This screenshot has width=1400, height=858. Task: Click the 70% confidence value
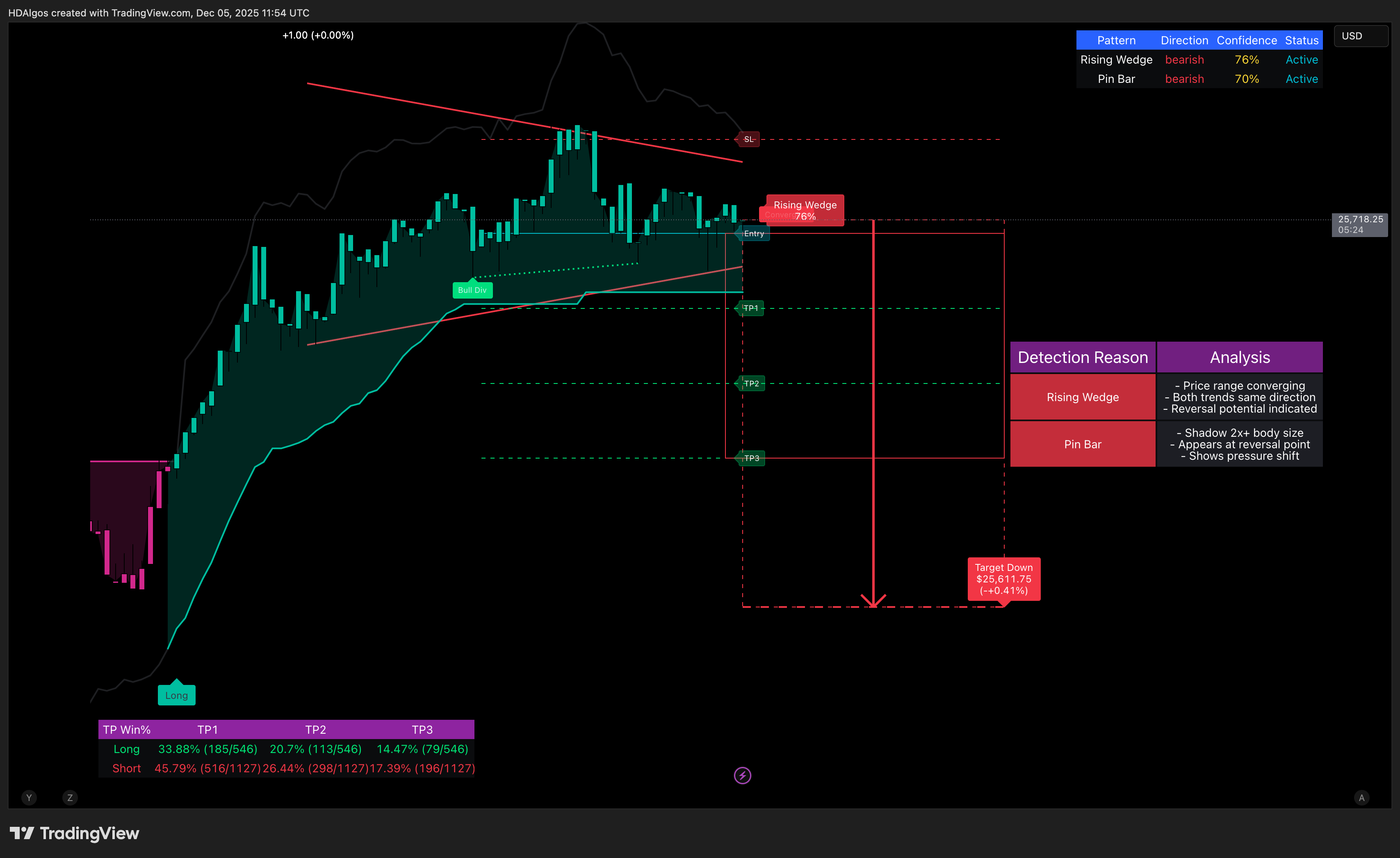1247,79
